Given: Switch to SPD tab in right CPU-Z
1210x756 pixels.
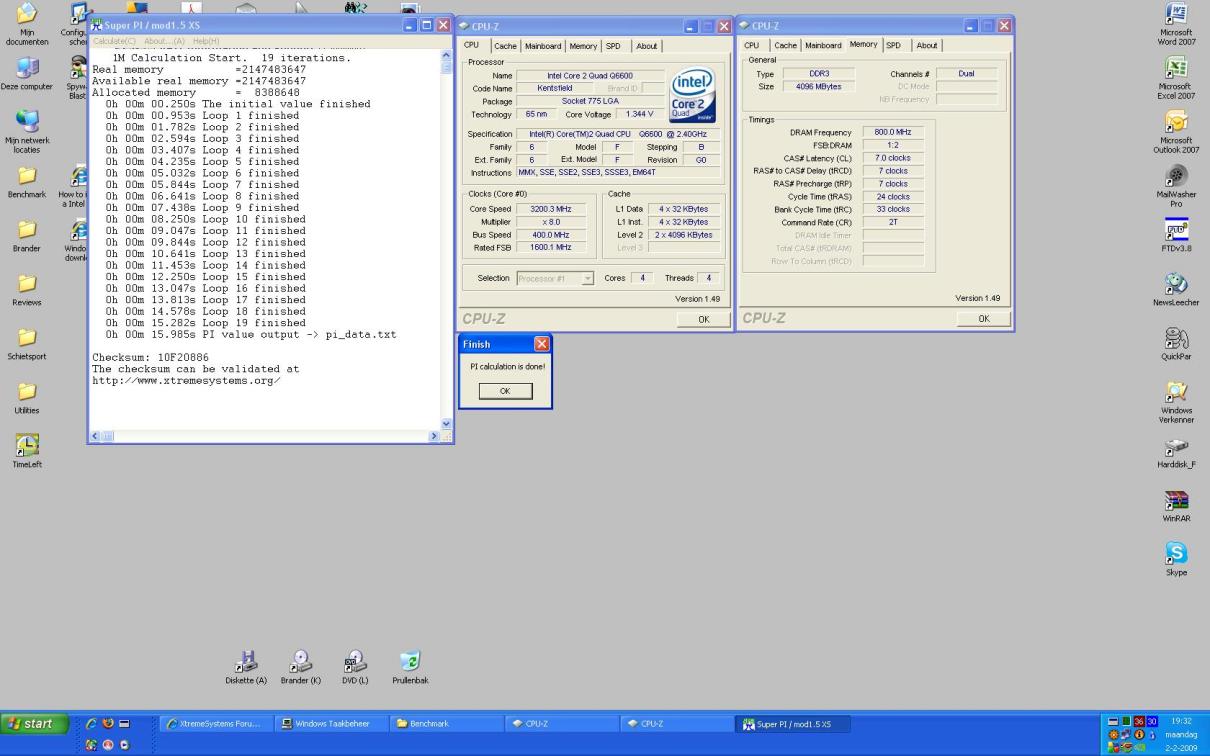Looking at the screenshot, I should pyautogui.click(x=893, y=46).
